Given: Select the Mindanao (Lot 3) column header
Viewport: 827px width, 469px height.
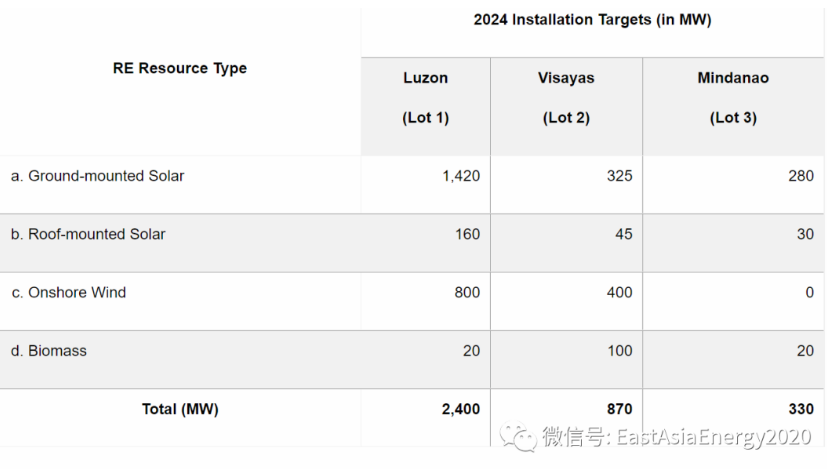Looking at the screenshot, I should coord(733,98).
